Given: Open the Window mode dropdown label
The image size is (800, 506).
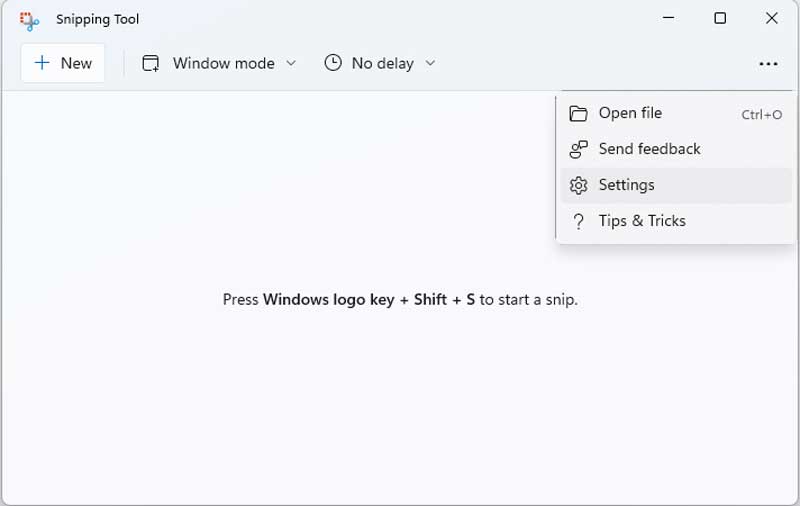Looking at the screenshot, I should 223,63.
